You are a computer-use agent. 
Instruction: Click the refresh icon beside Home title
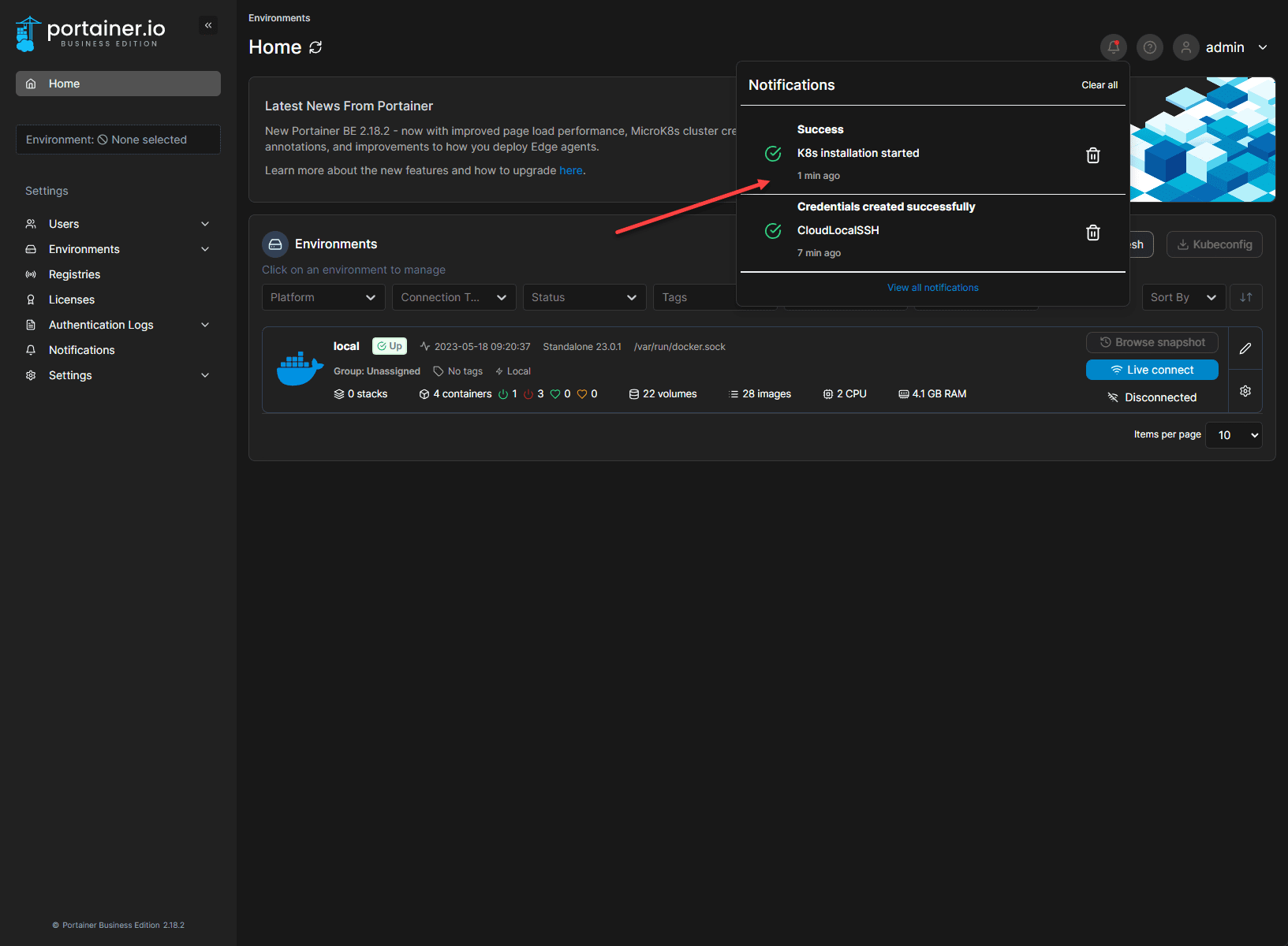click(x=315, y=47)
